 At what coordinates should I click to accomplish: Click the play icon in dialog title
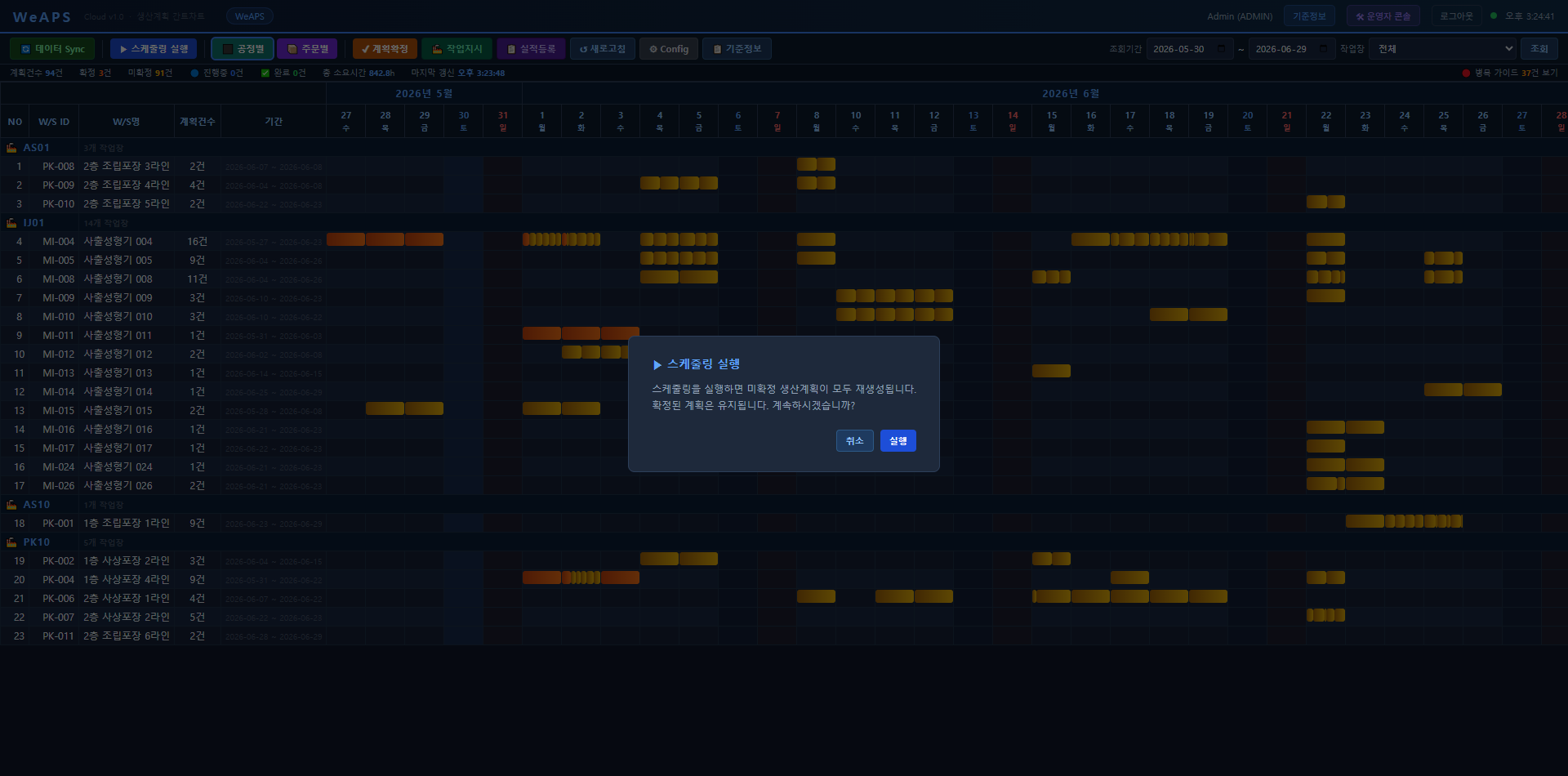(657, 365)
